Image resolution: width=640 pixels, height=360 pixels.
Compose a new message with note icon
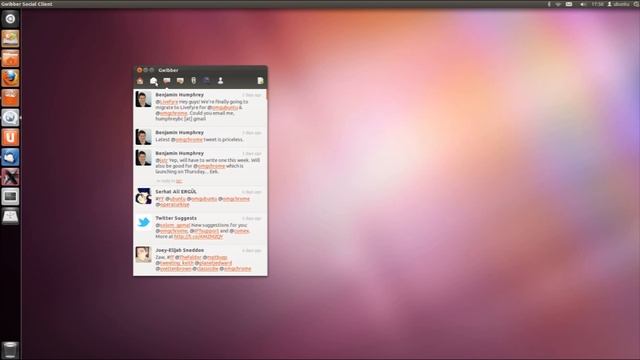(260, 81)
